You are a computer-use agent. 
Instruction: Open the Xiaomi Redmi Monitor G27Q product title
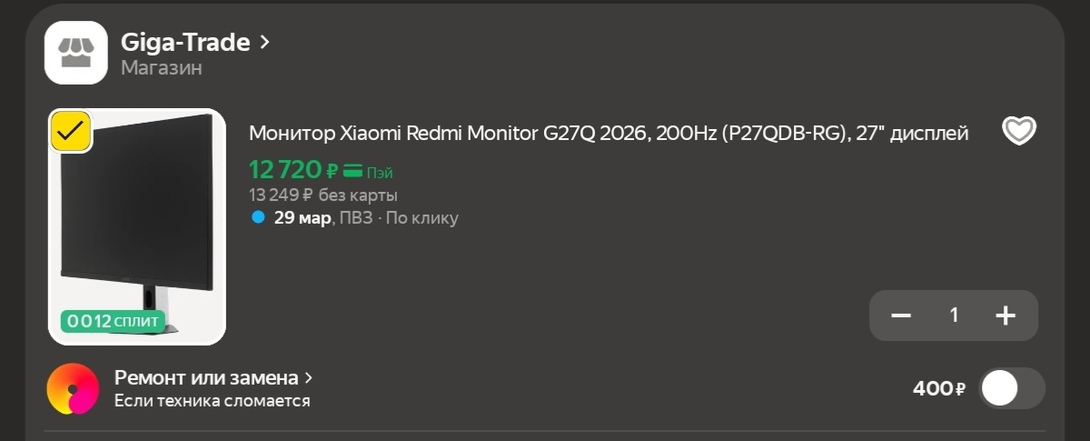coord(608,133)
